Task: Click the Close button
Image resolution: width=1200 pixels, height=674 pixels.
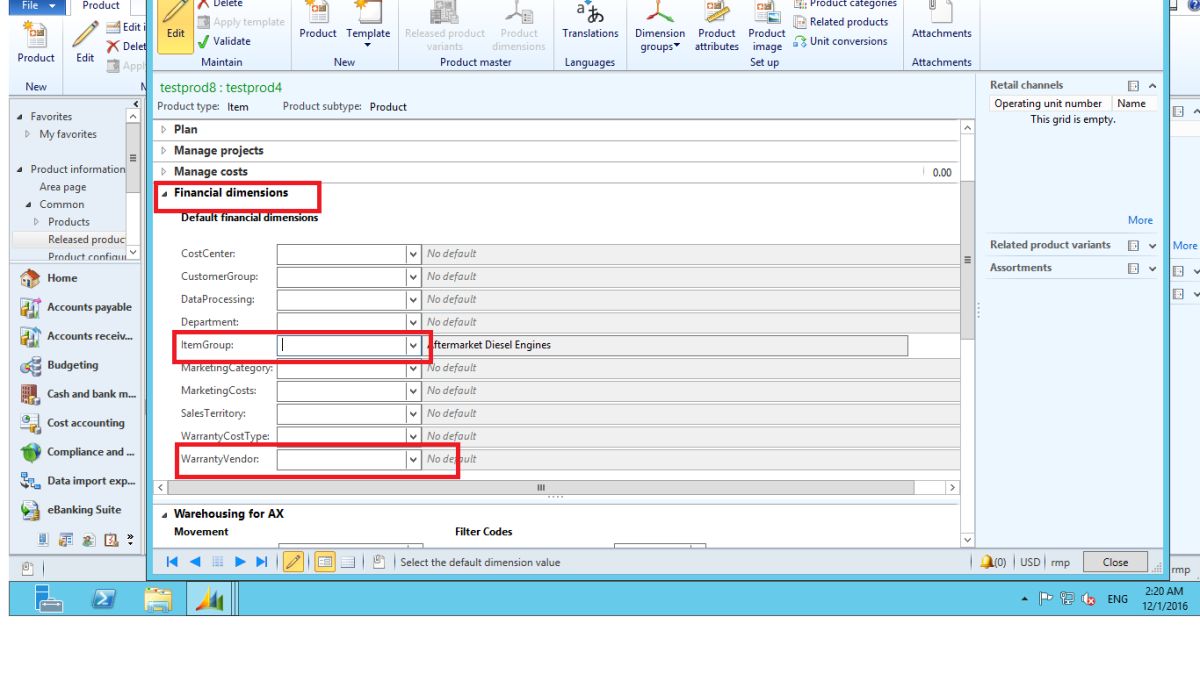Action: (x=1116, y=562)
